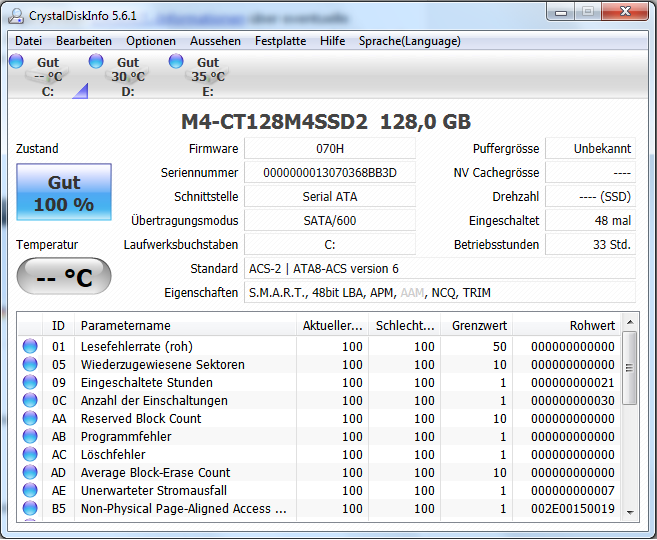Image resolution: width=657 pixels, height=540 pixels.
Task: Open the Datei menu
Action: (28, 41)
